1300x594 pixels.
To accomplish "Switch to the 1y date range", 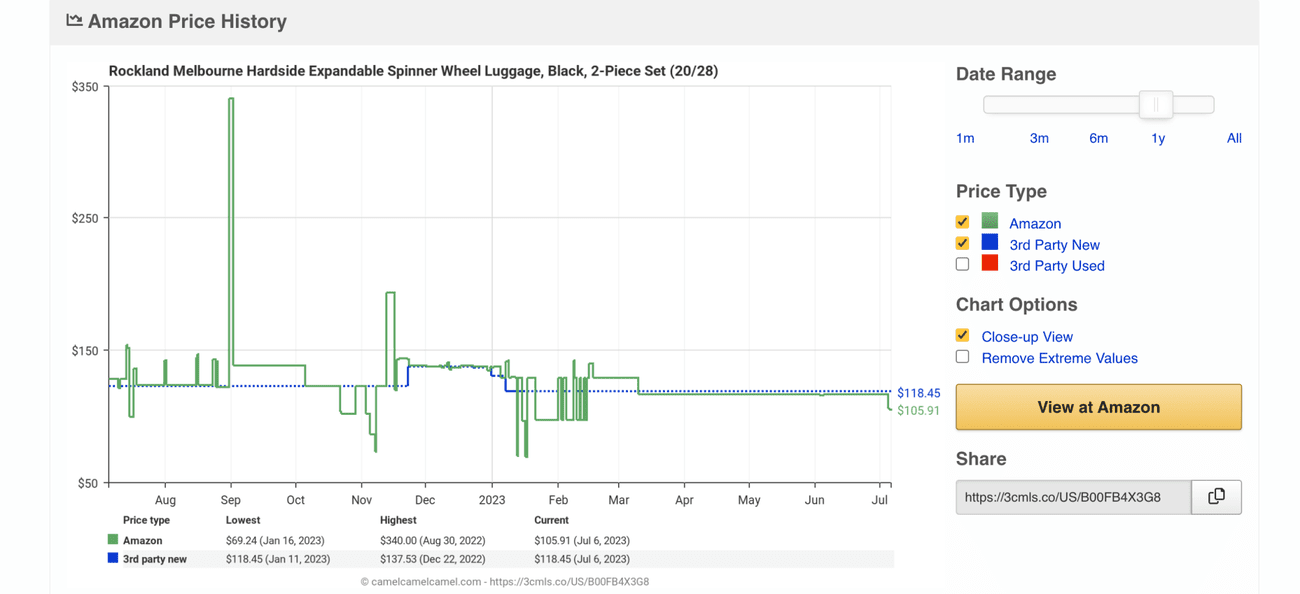I will coord(1158,138).
